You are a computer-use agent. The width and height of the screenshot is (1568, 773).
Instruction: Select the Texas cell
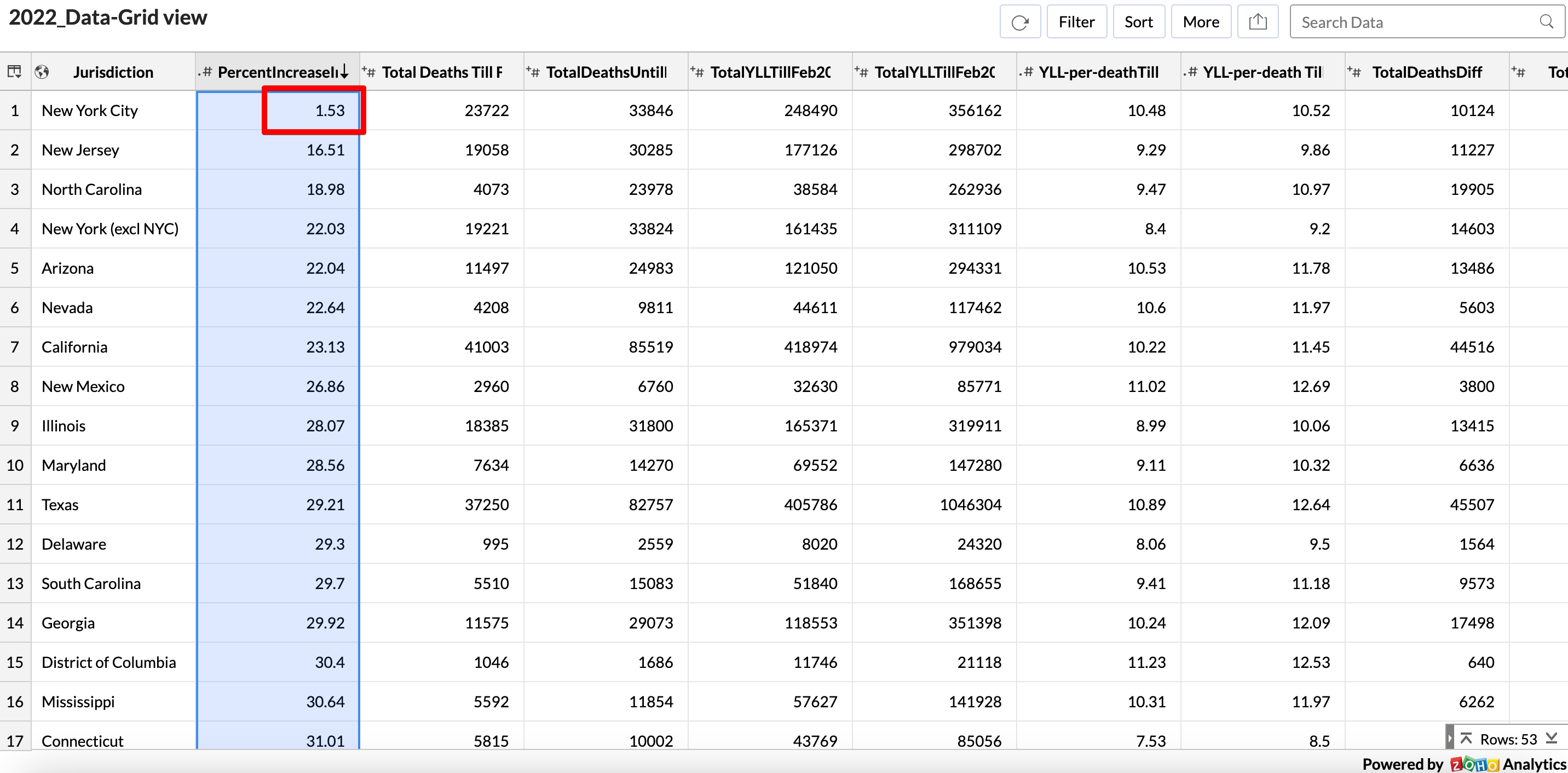click(x=113, y=505)
